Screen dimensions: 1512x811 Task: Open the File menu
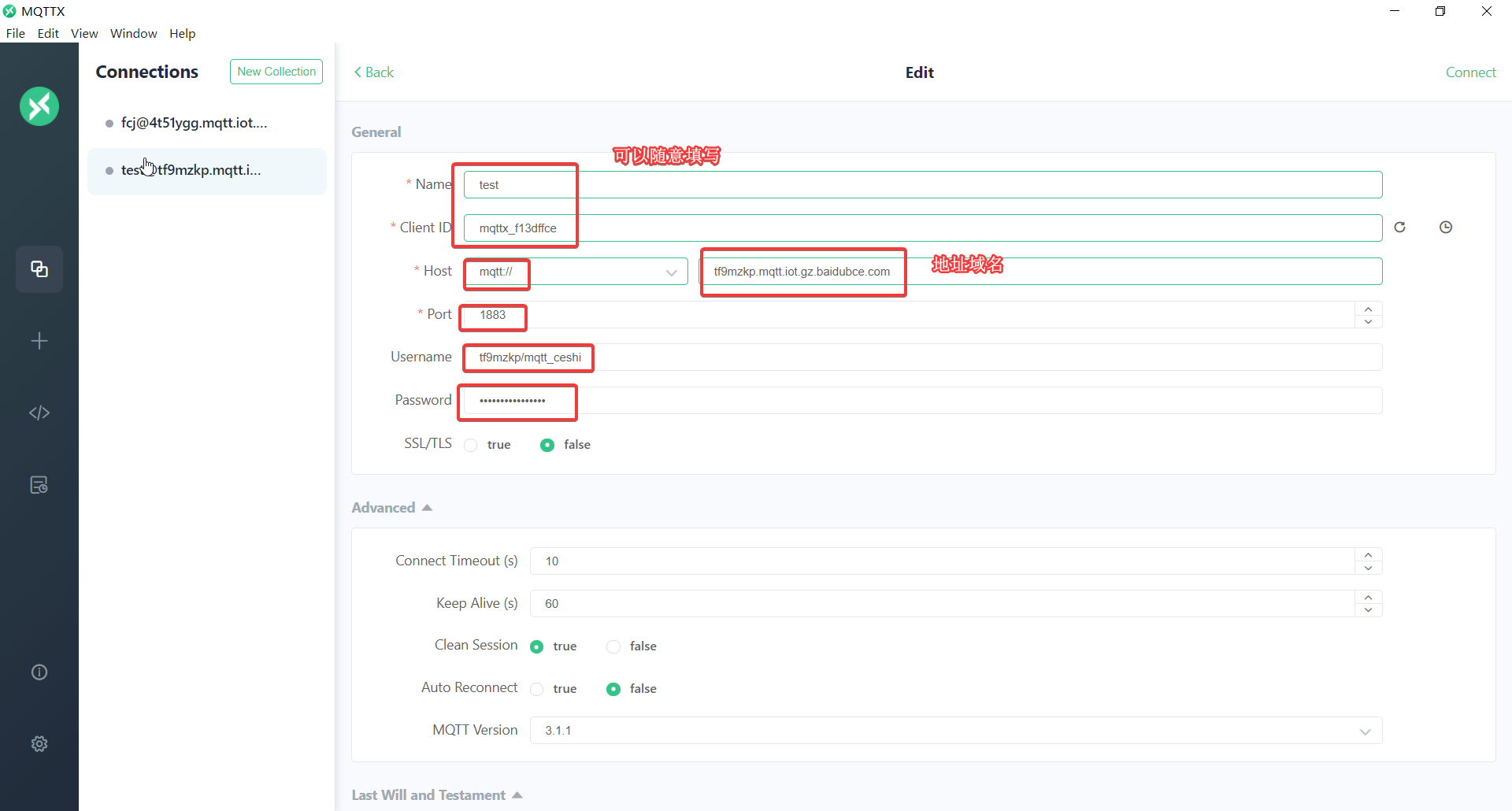(x=16, y=33)
